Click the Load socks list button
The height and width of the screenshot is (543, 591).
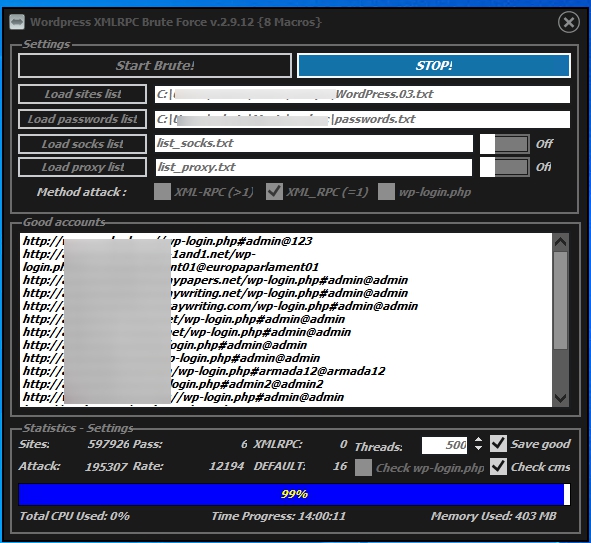point(83,144)
